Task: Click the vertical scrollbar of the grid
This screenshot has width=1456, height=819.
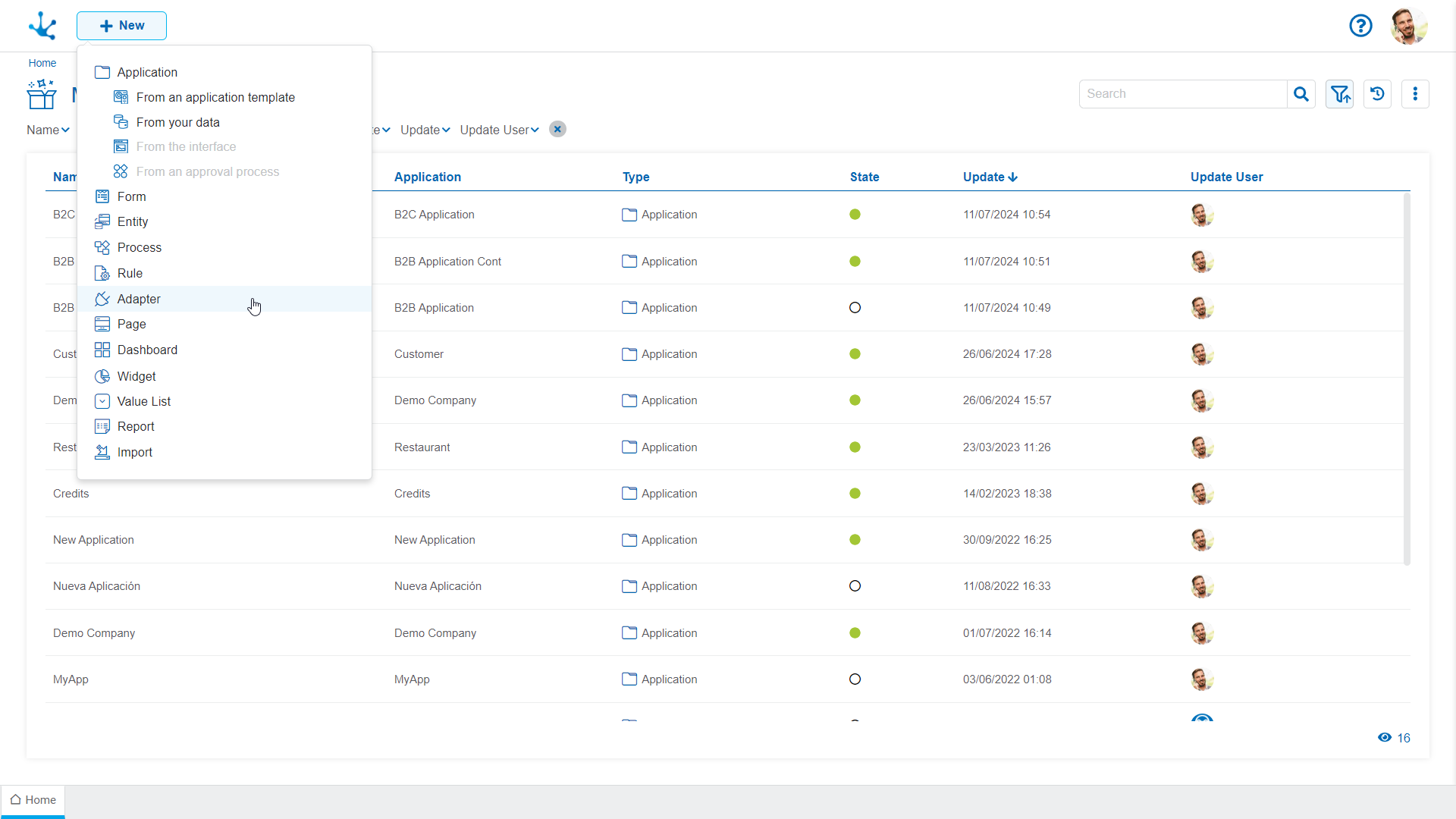Action: 1407,379
